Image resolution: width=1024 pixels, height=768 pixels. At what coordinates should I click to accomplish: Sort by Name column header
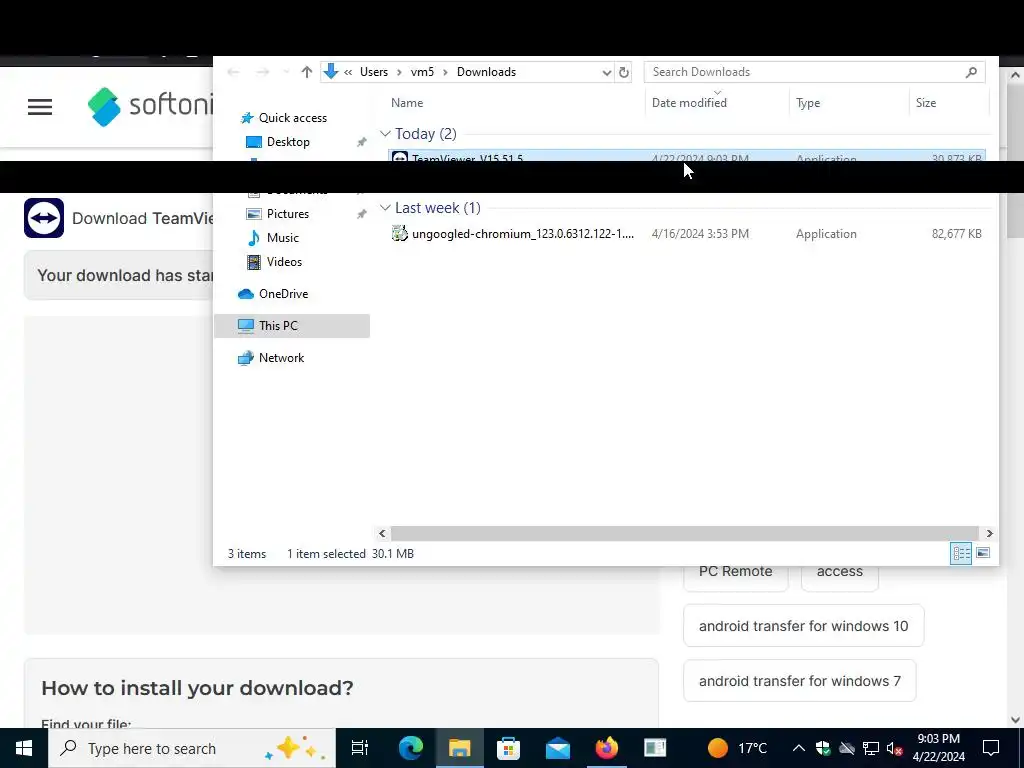tap(407, 103)
